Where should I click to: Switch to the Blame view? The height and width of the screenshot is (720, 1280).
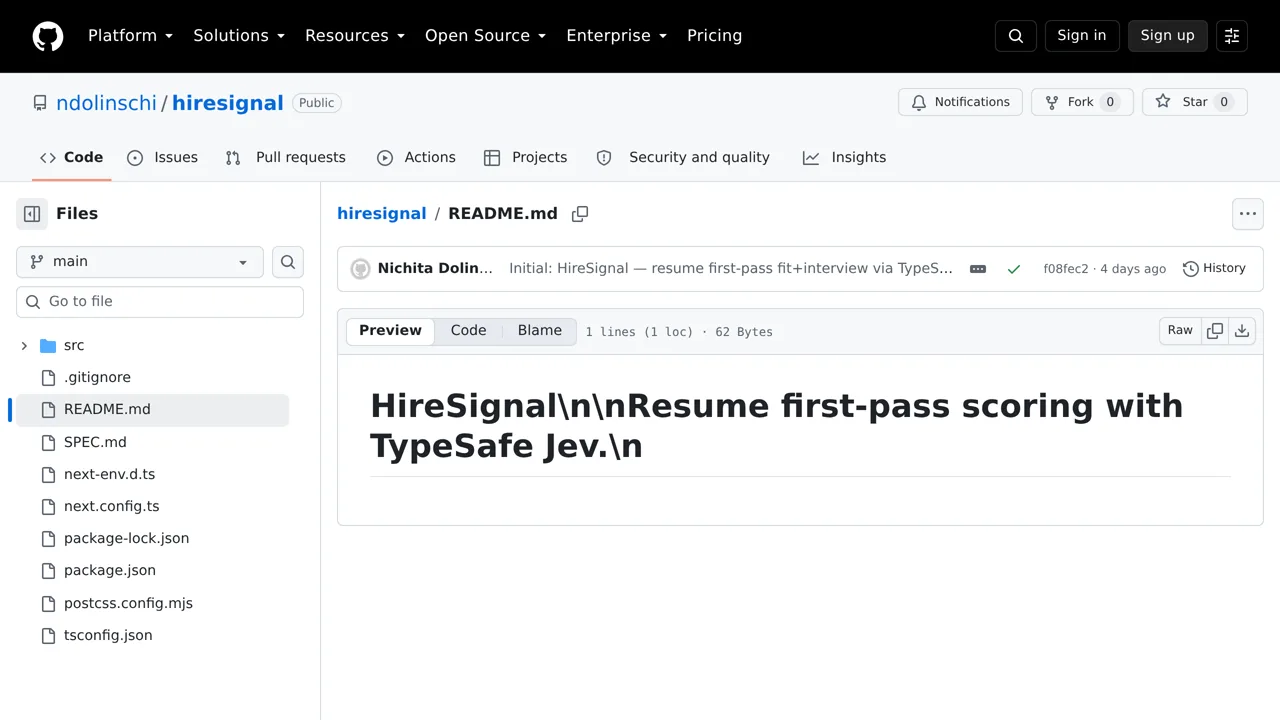pos(540,331)
